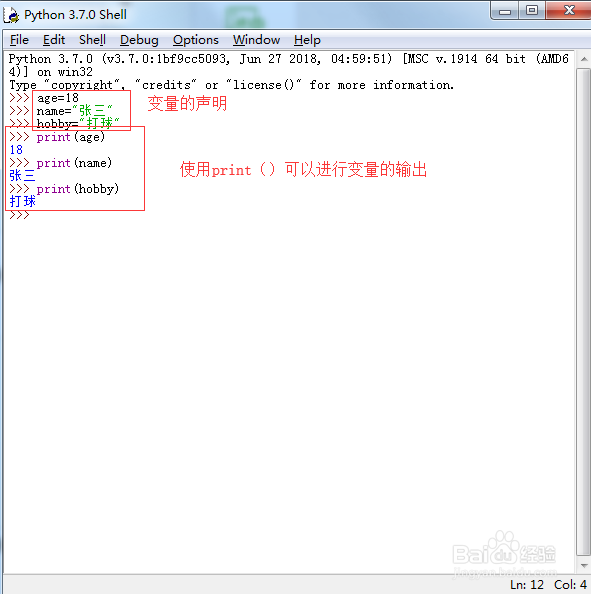This screenshot has width=591, height=594.
Task: Click the print(name) command line
Action: click(74, 163)
